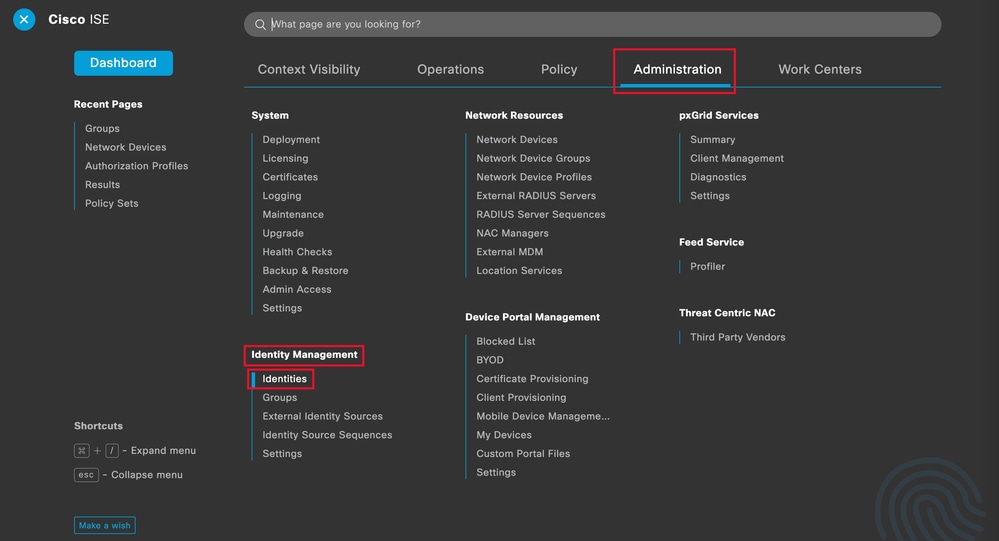Viewport: 999px width, 541px height.
Task: Open Custom Portal Files
Action: [523, 454]
